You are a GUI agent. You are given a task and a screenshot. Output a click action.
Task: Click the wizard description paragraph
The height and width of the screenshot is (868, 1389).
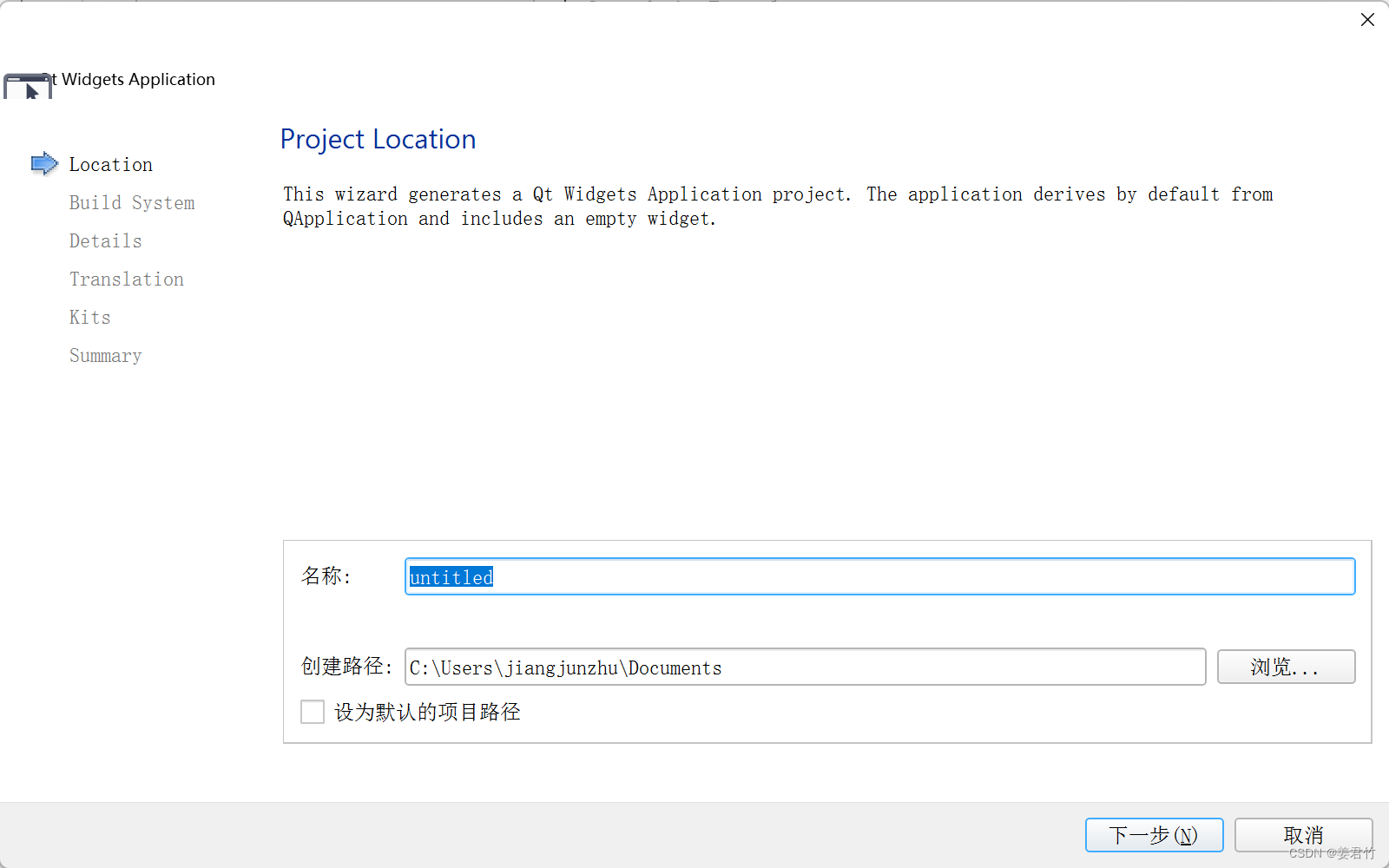[778, 206]
